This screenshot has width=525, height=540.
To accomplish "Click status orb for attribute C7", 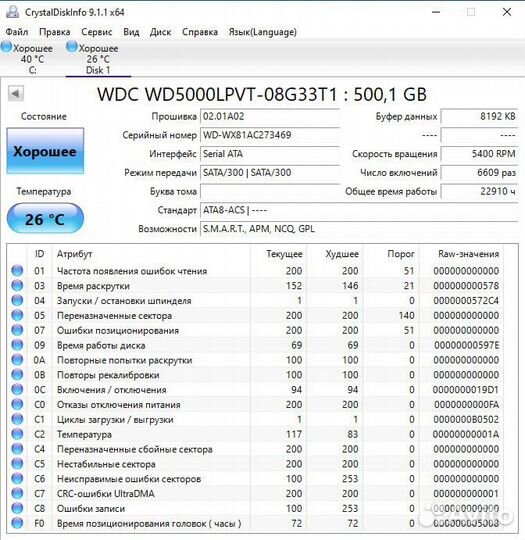I will (x=17, y=493).
